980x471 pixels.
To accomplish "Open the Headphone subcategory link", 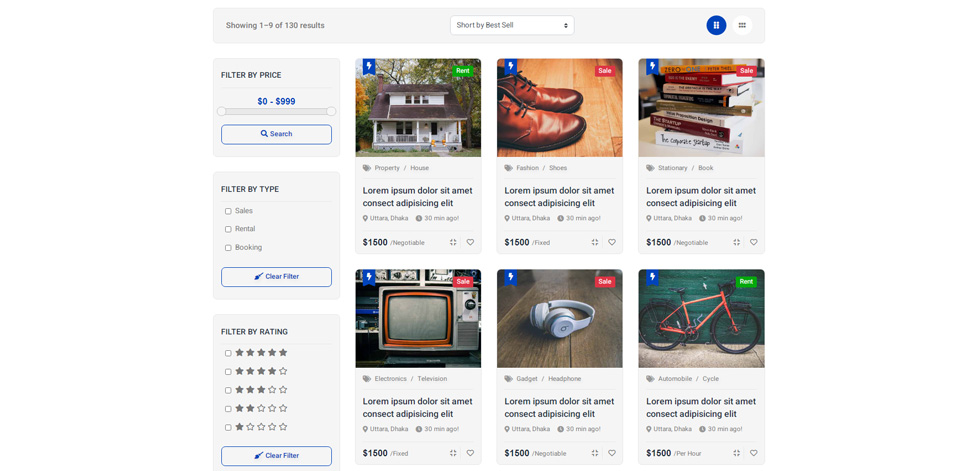I will coord(564,379).
